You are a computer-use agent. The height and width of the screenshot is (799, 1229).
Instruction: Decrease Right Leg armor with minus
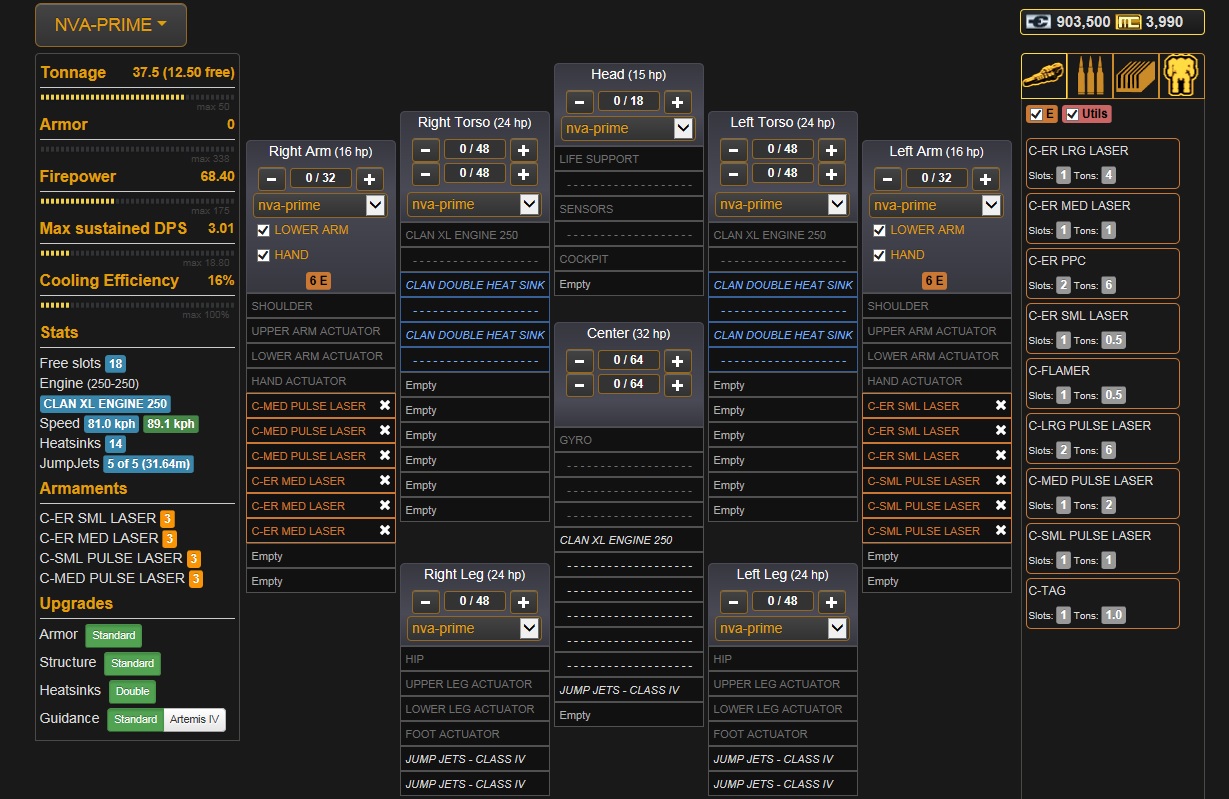coord(426,602)
